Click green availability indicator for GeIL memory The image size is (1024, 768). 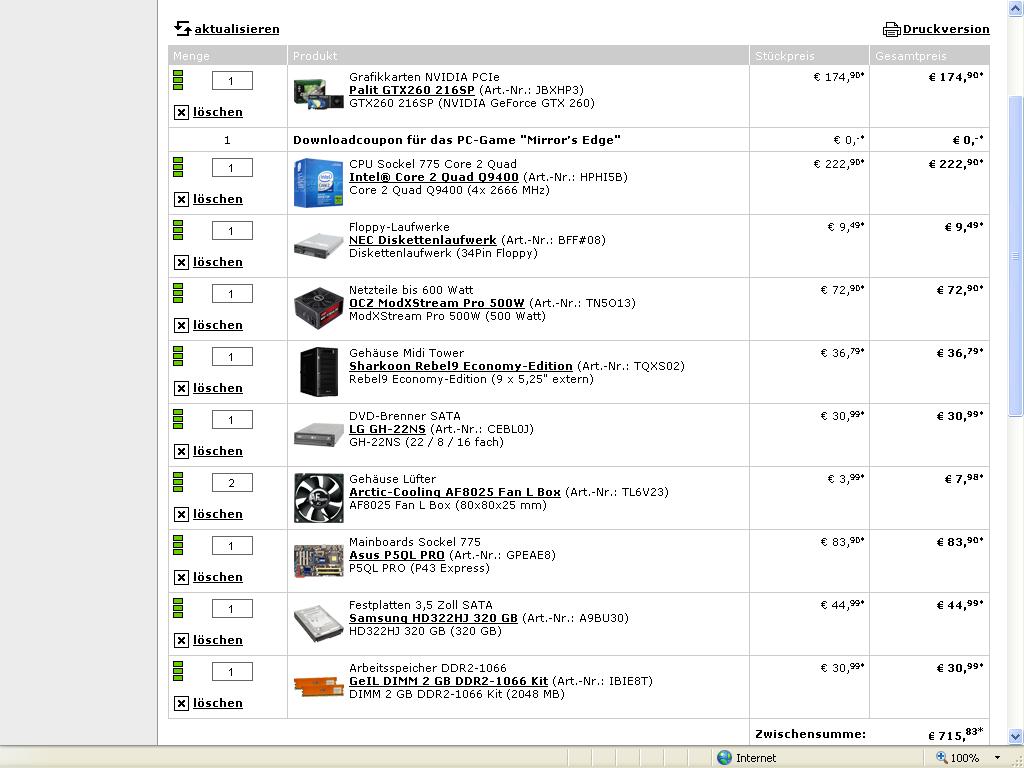tap(178, 671)
